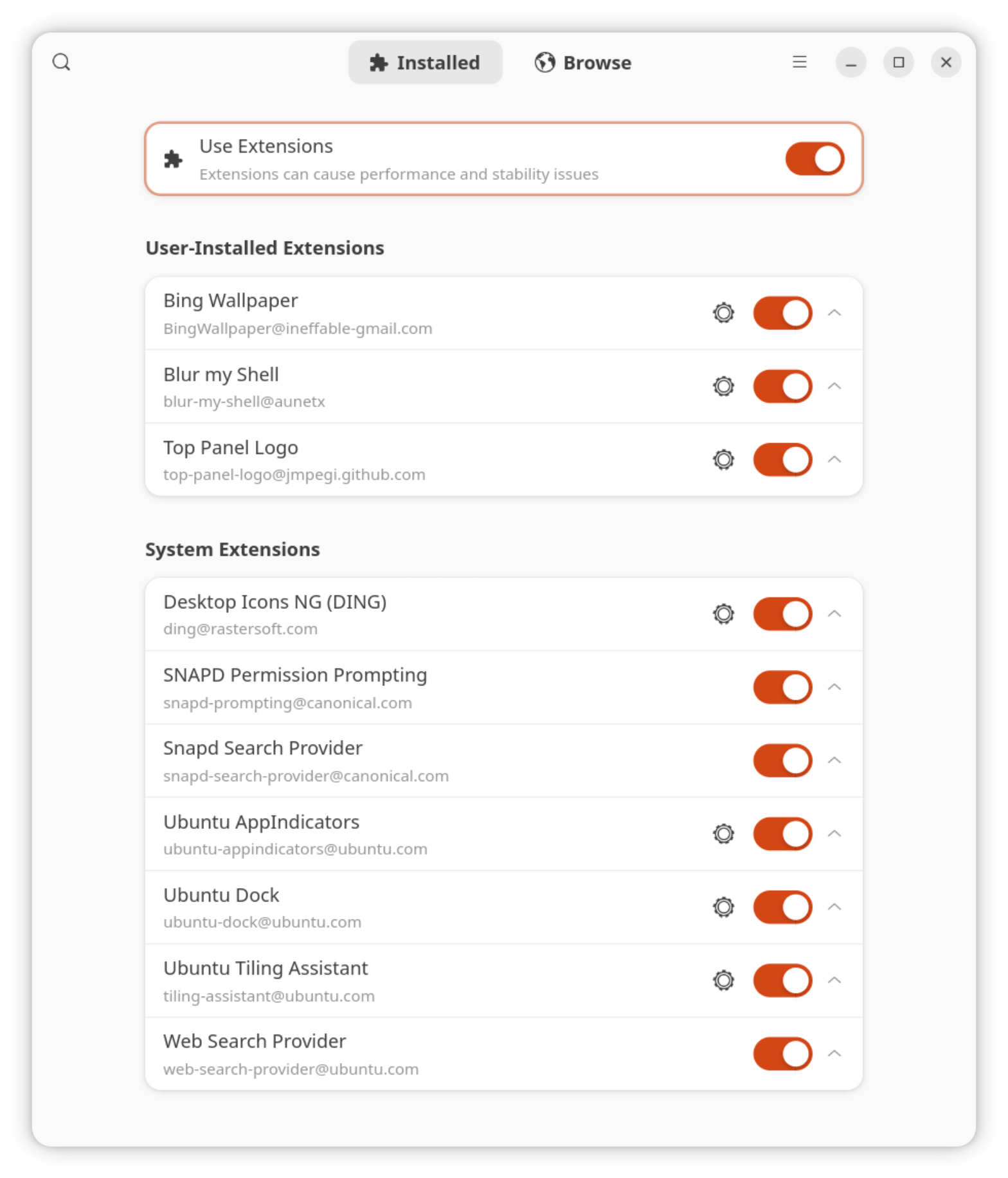Image resolution: width=1008 pixels, height=1178 pixels.
Task: Switch to the Browse tab
Action: tap(582, 62)
